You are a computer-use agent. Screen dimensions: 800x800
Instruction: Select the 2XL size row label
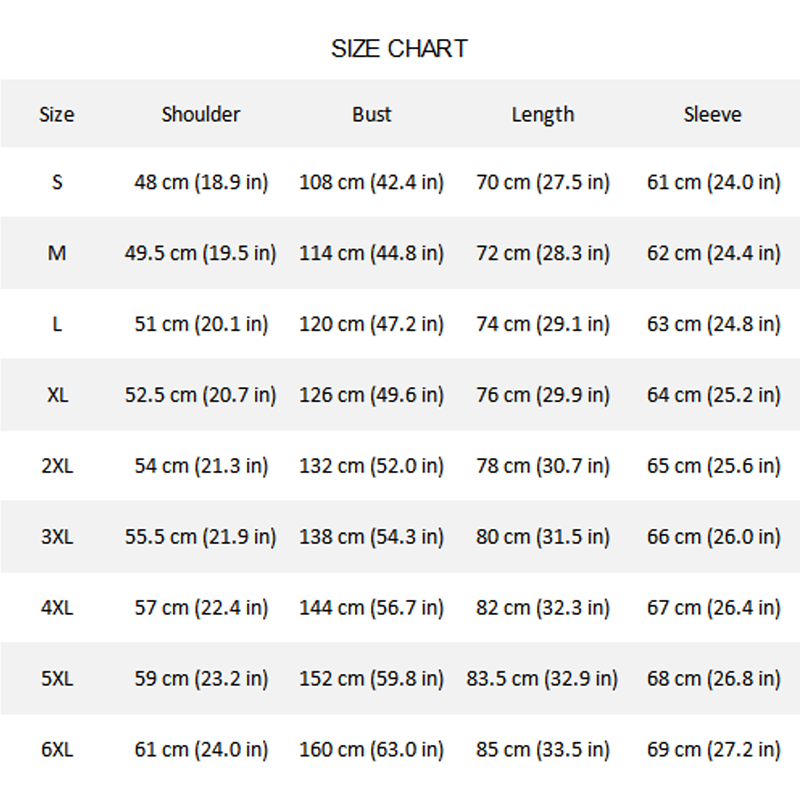[57, 466]
